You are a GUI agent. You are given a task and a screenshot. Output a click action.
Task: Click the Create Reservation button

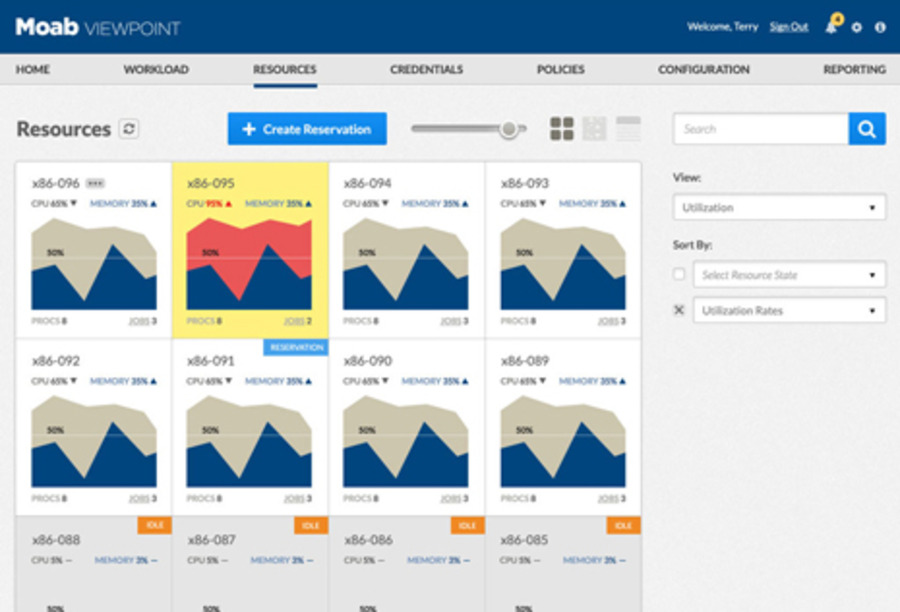[x=307, y=129]
